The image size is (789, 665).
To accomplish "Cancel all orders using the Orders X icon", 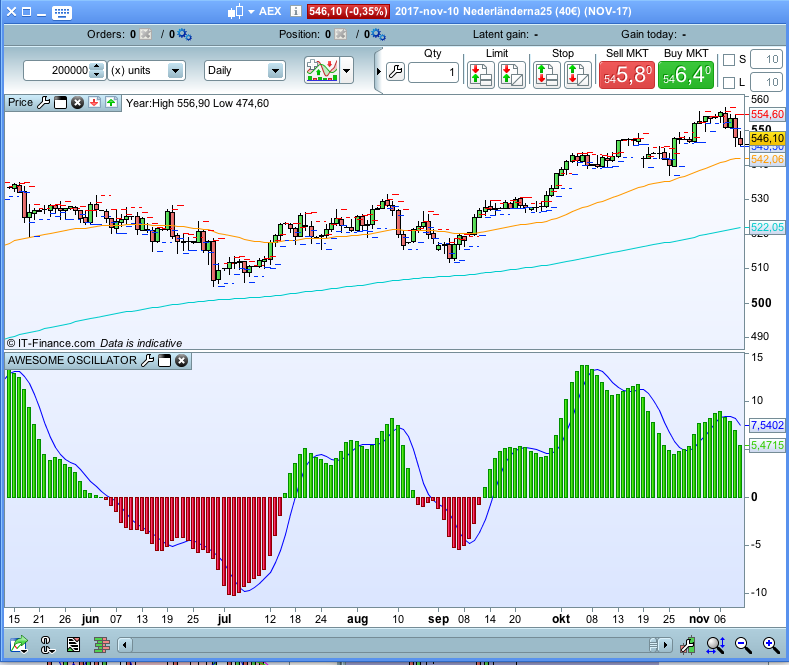I will (x=145, y=34).
